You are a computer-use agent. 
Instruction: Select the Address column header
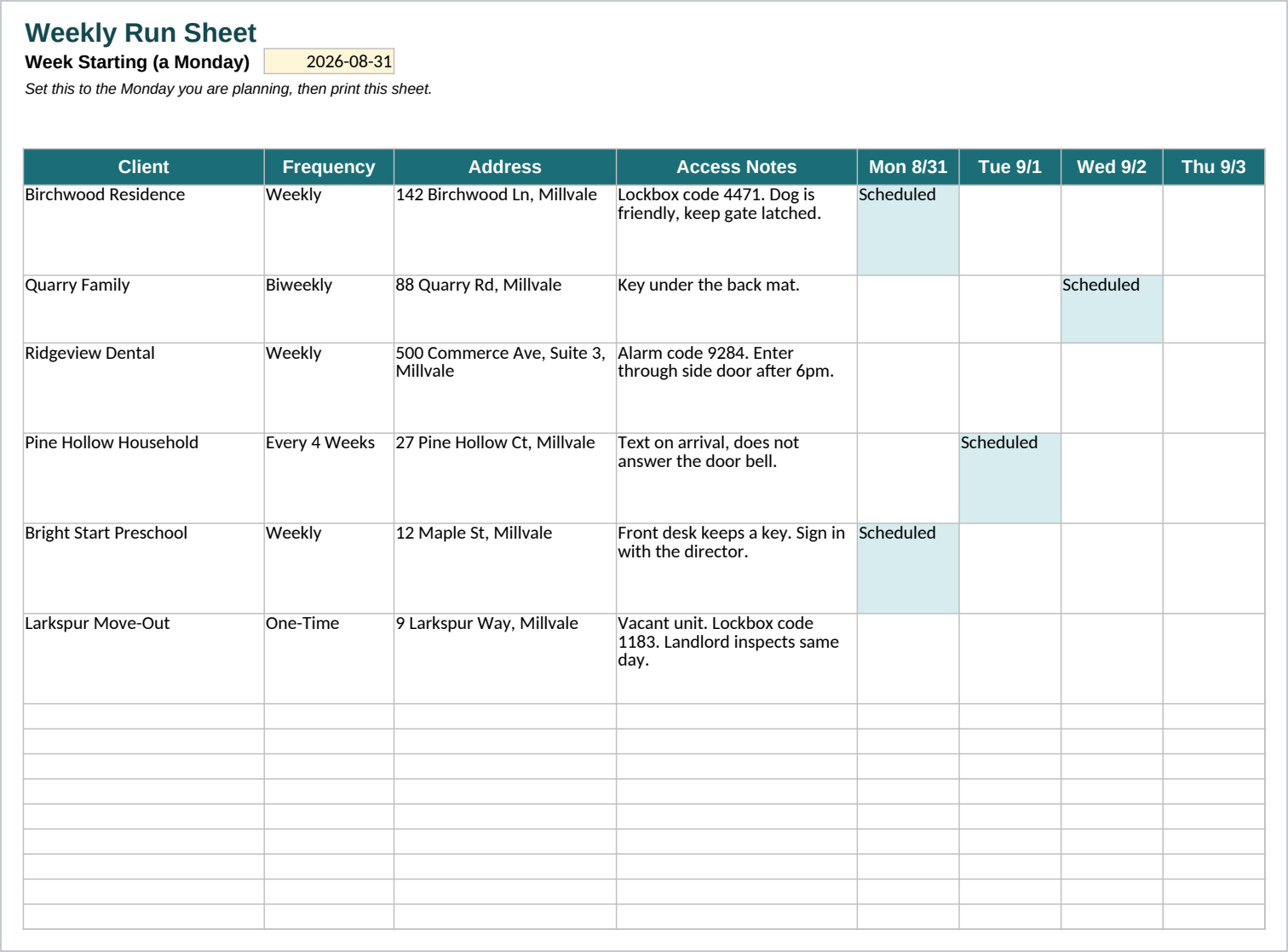505,167
